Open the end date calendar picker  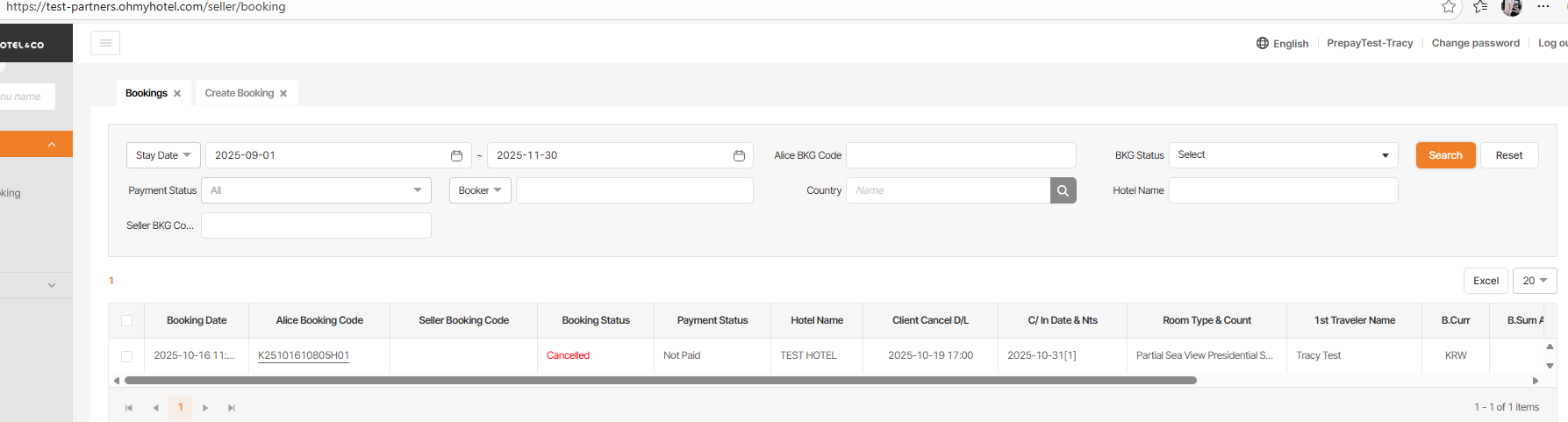(x=739, y=155)
